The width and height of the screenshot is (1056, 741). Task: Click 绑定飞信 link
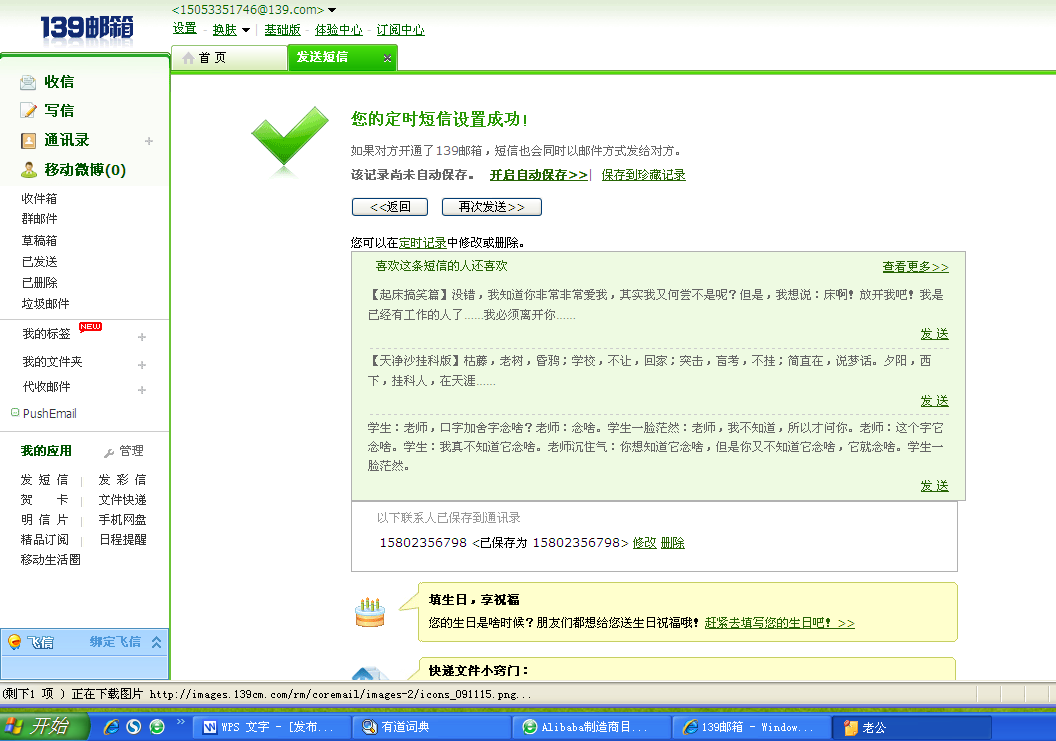point(115,642)
